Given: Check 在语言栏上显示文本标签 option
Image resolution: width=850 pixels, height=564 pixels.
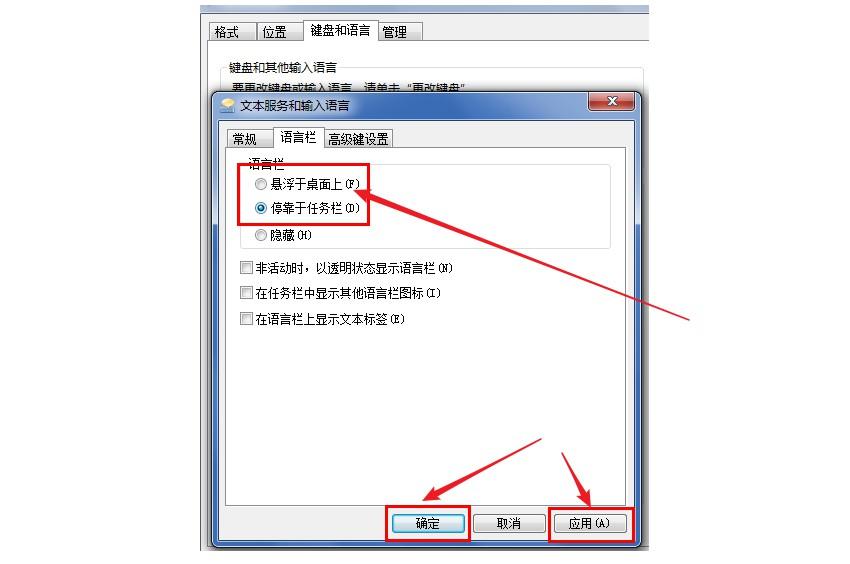Looking at the screenshot, I should pos(246,318).
